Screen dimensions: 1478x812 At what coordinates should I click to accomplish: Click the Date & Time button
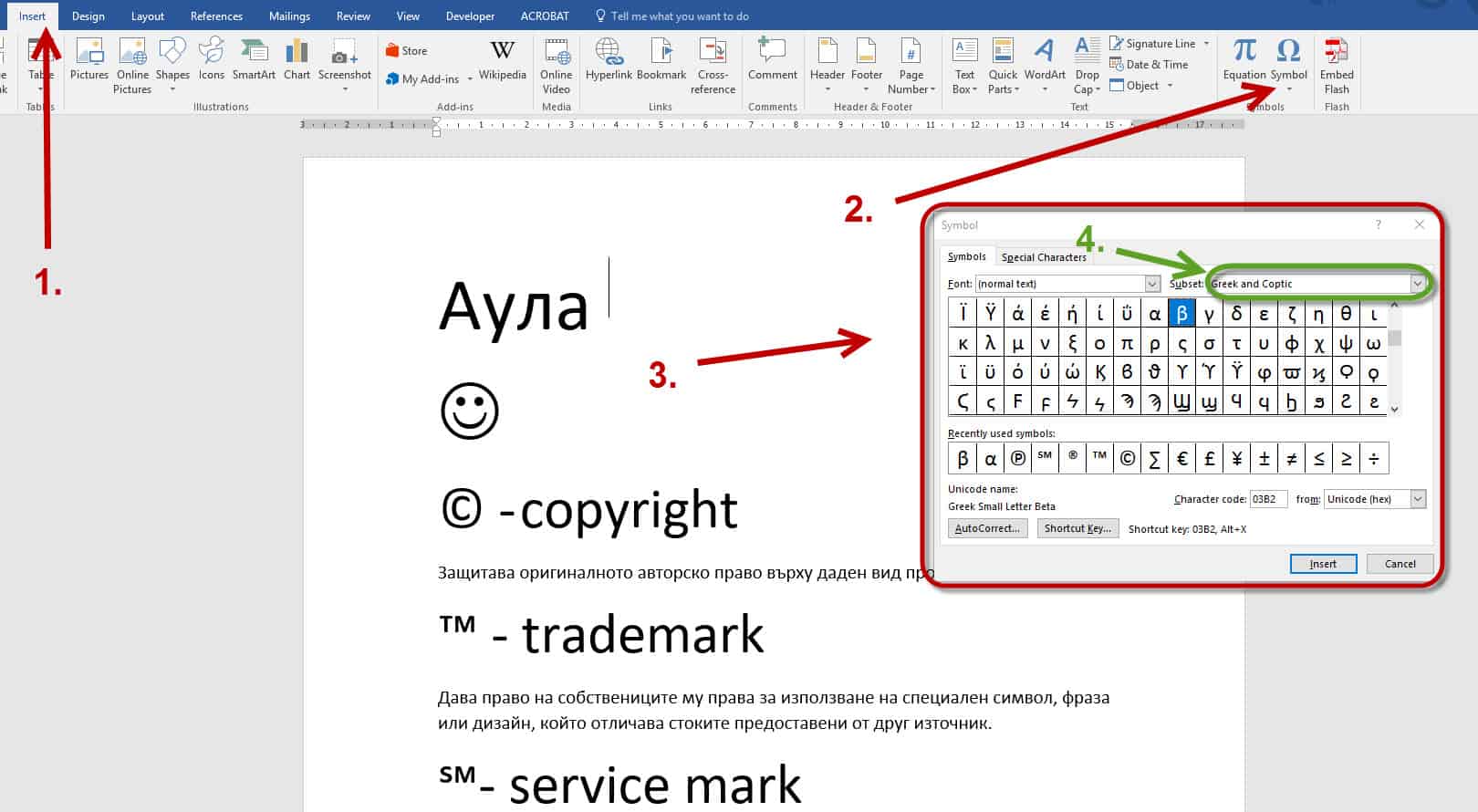click(x=1149, y=65)
